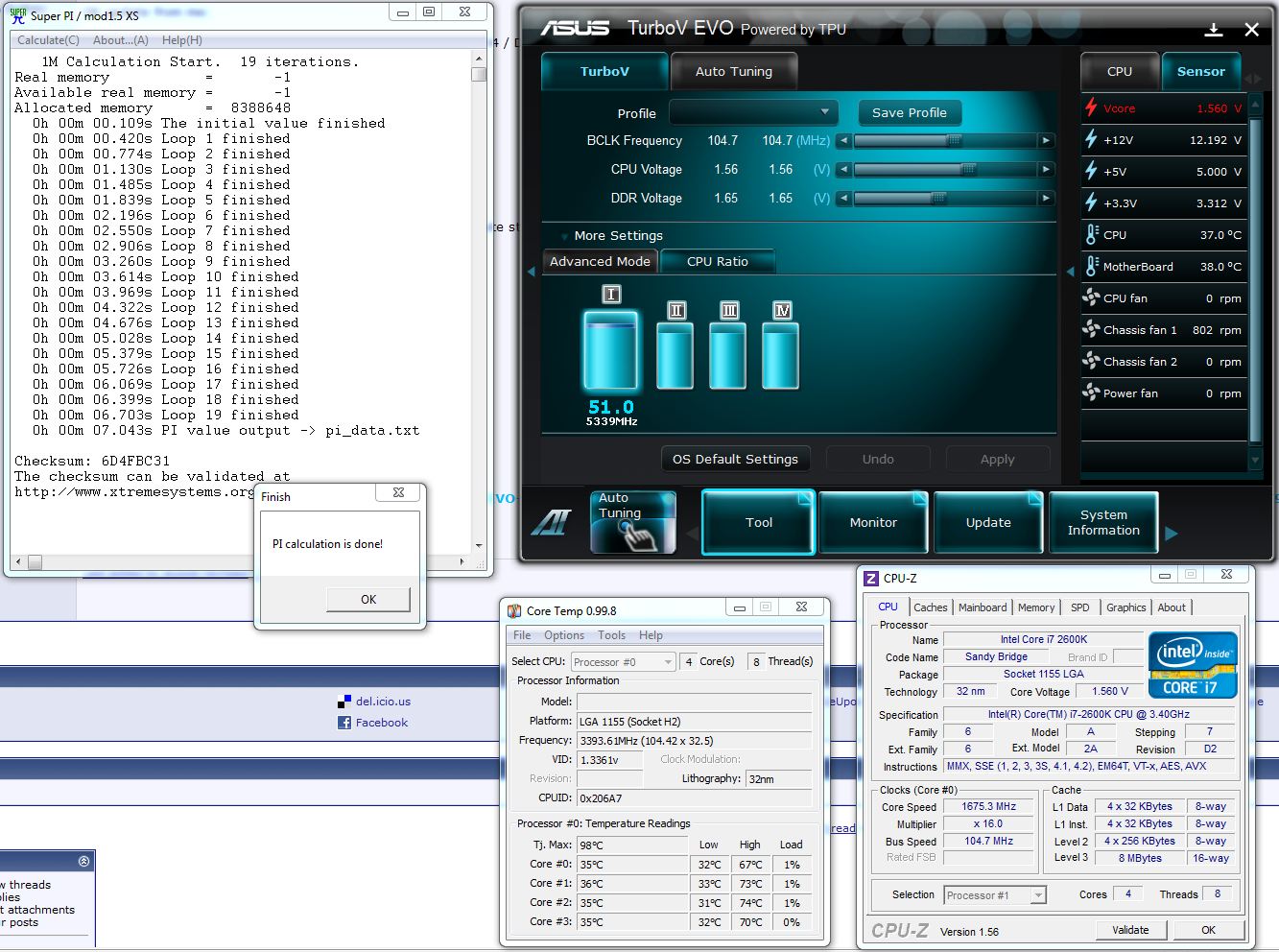The width and height of the screenshot is (1279, 952).
Task: Click OS Default Settings button
Action: click(735, 459)
